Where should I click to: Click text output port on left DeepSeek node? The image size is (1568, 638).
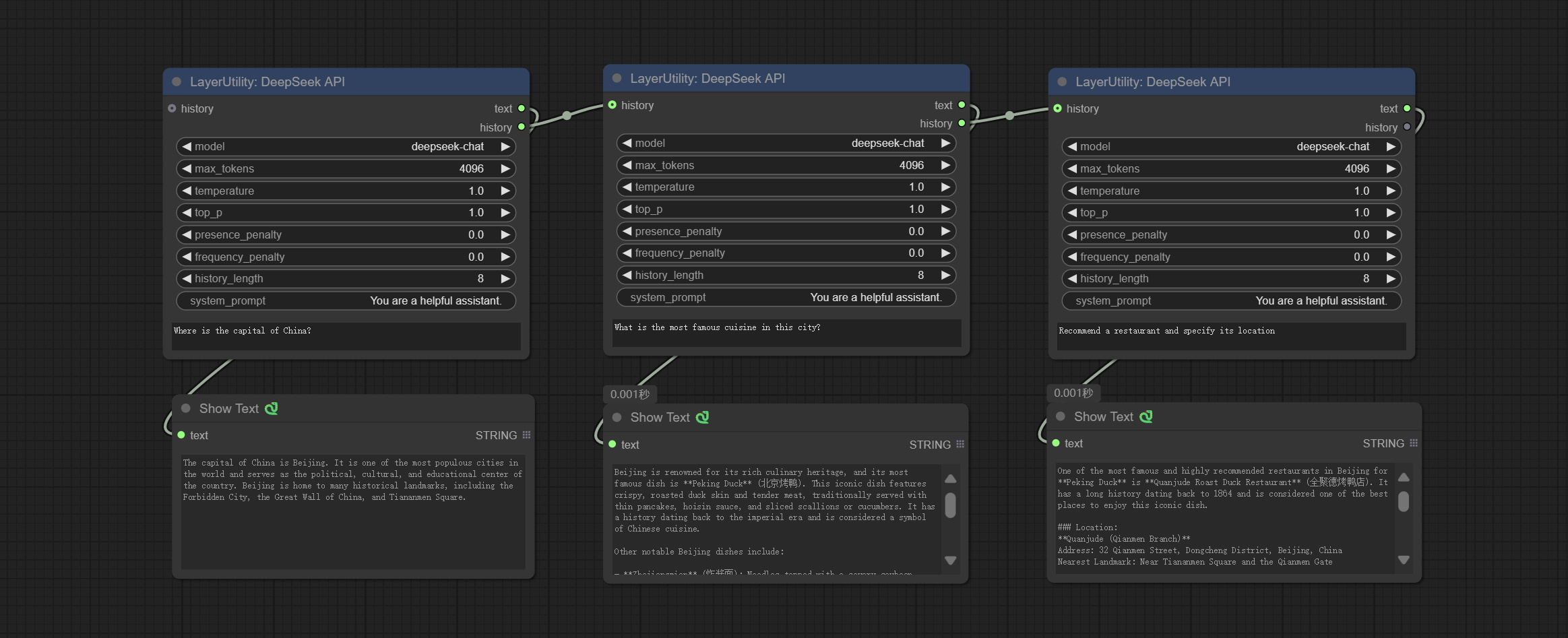521,108
